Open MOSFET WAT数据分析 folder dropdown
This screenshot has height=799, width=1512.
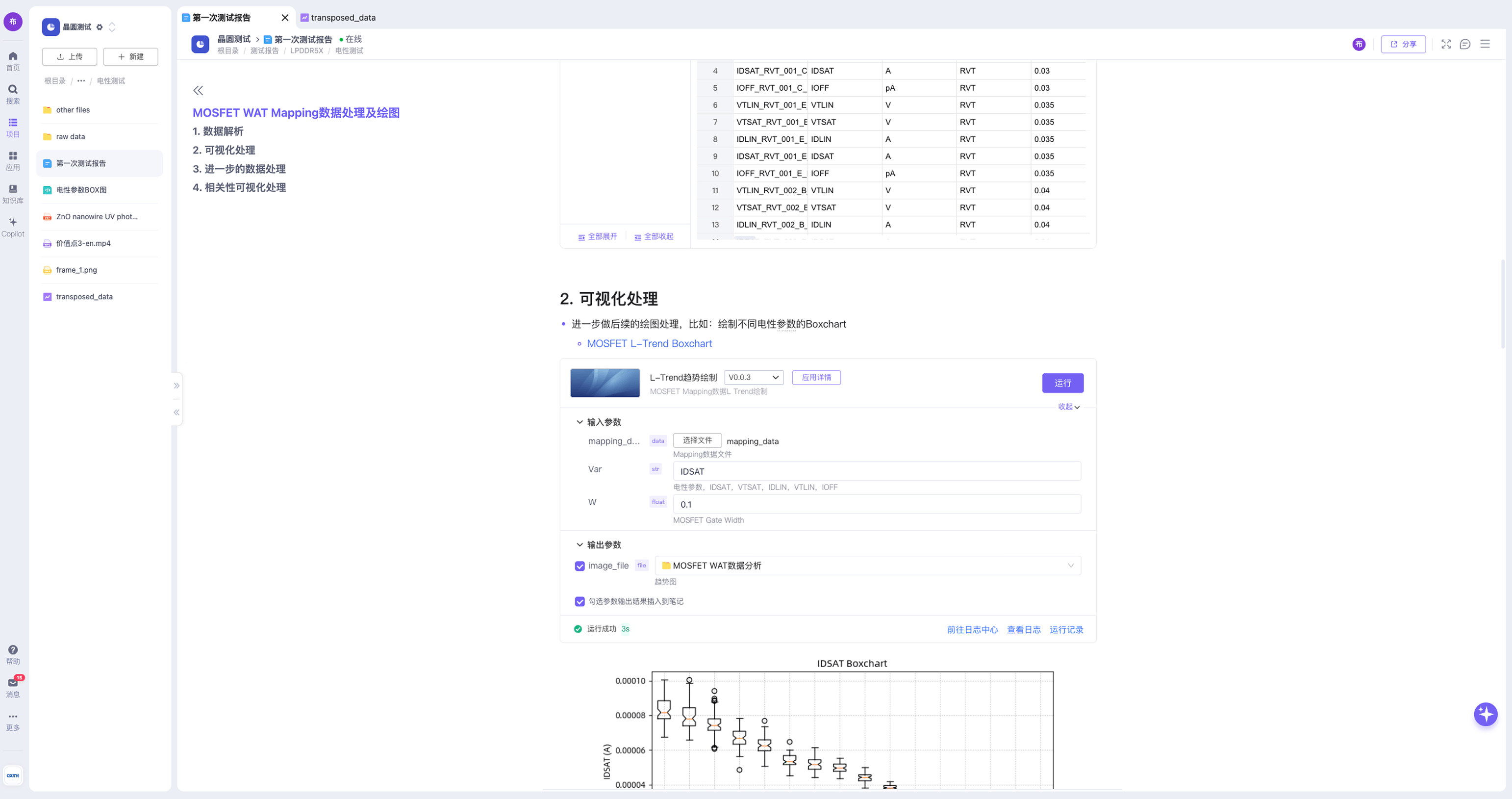point(867,566)
